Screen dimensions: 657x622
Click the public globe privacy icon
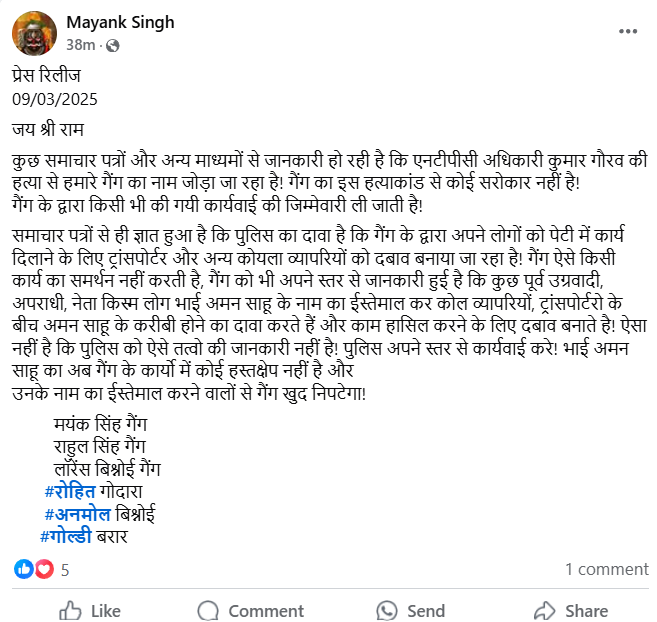[112, 45]
